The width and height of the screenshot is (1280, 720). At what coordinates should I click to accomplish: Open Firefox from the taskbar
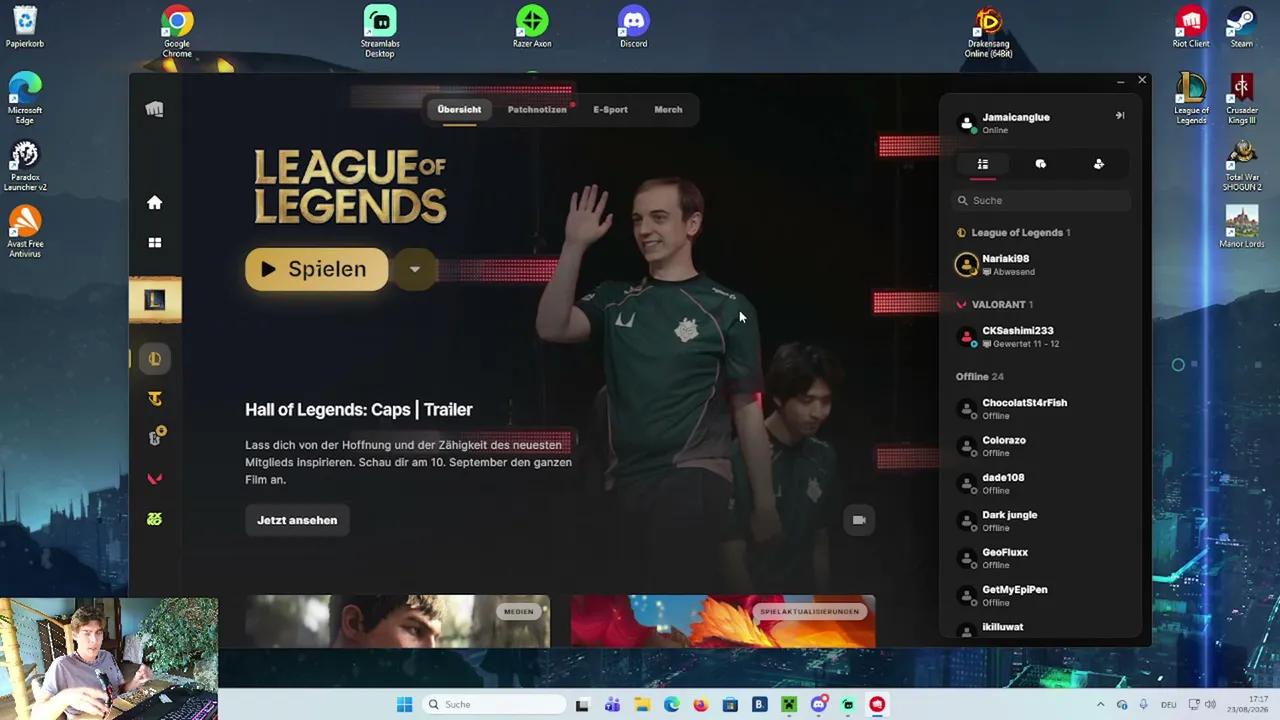coord(700,704)
